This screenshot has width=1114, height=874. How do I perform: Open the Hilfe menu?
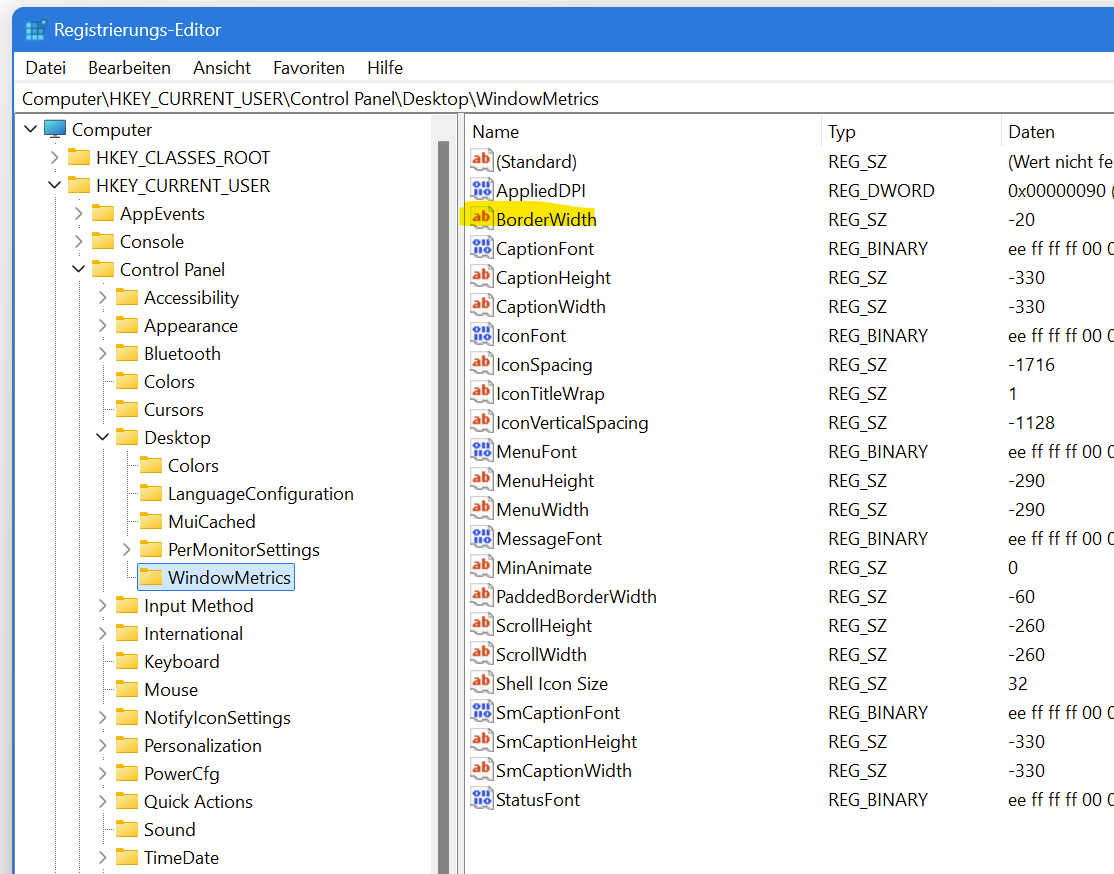coord(385,68)
